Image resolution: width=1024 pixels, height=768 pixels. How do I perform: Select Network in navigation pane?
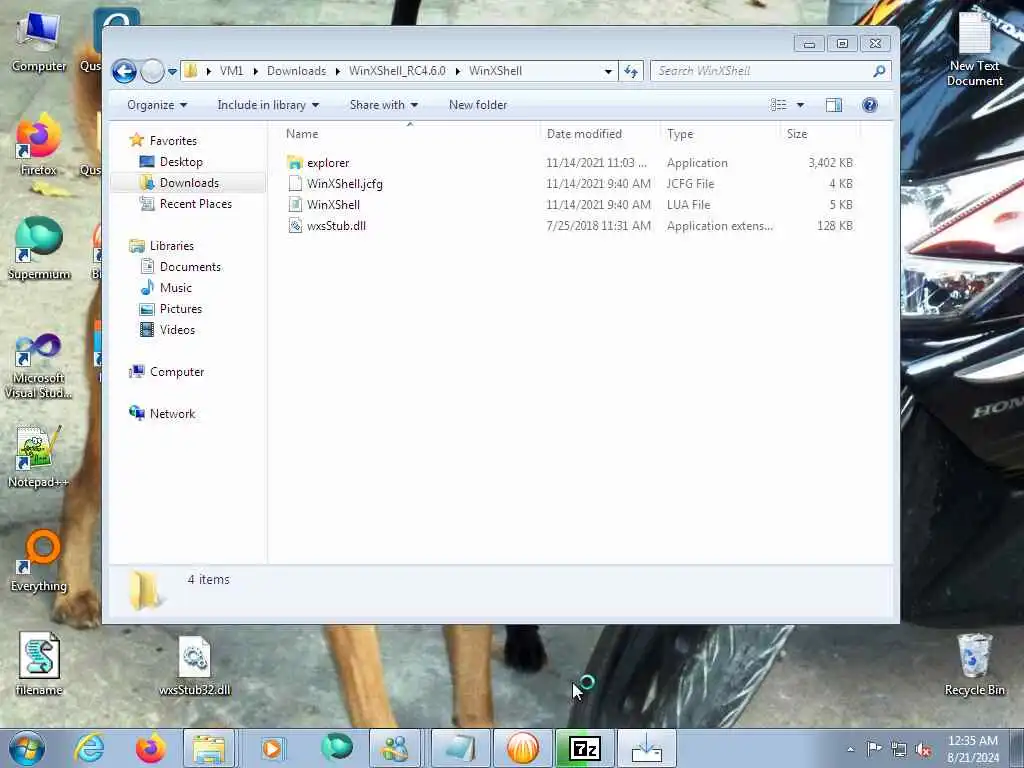tap(172, 413)
